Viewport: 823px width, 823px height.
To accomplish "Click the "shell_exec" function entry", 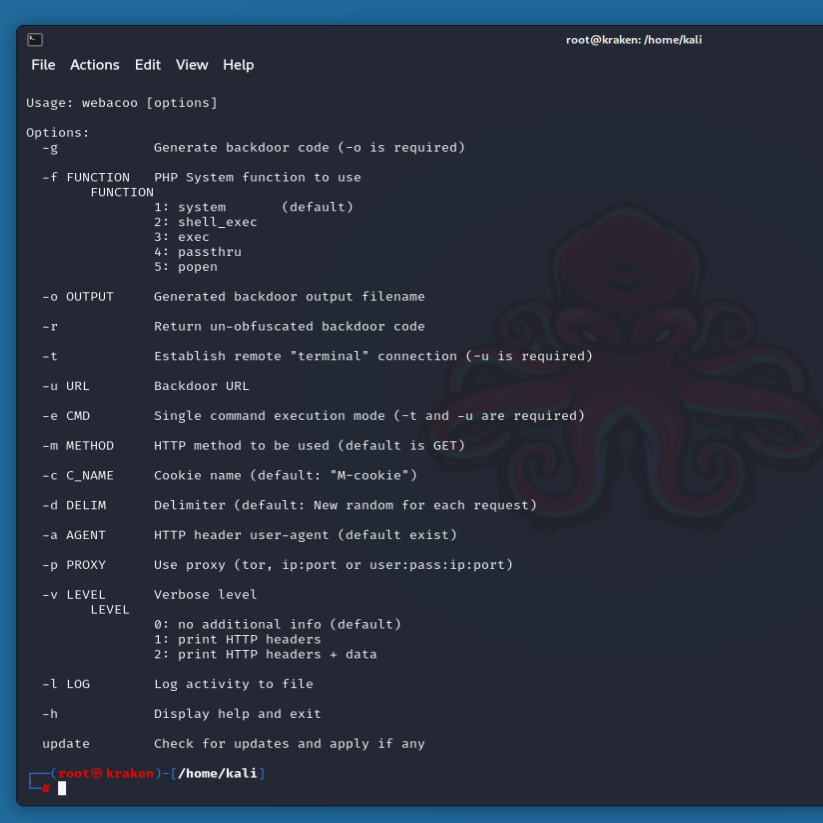I will point(216,222).
